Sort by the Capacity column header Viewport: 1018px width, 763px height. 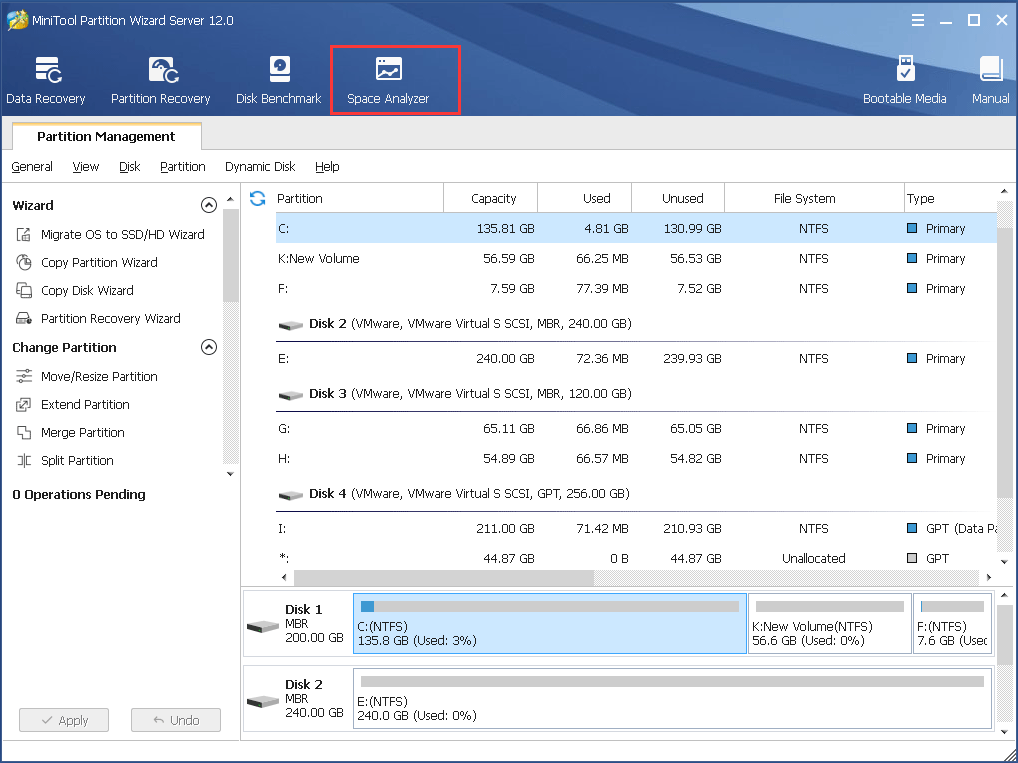point(491,199)
